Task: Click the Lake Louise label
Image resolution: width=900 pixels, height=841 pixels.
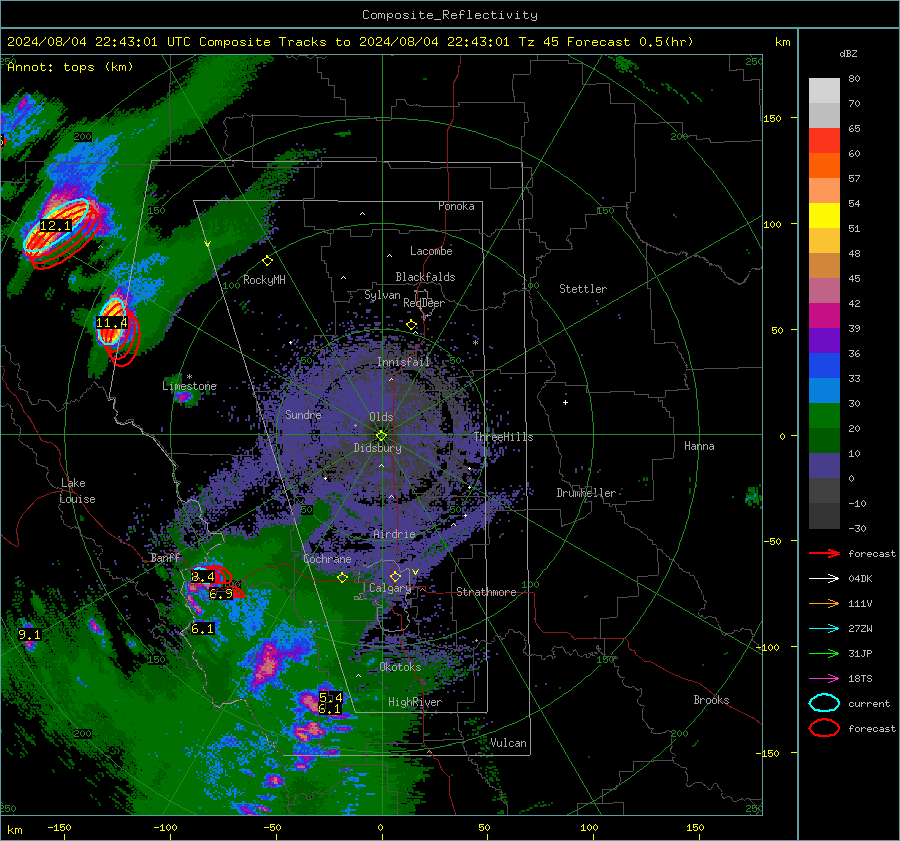Action: click(x=77, y=491)
